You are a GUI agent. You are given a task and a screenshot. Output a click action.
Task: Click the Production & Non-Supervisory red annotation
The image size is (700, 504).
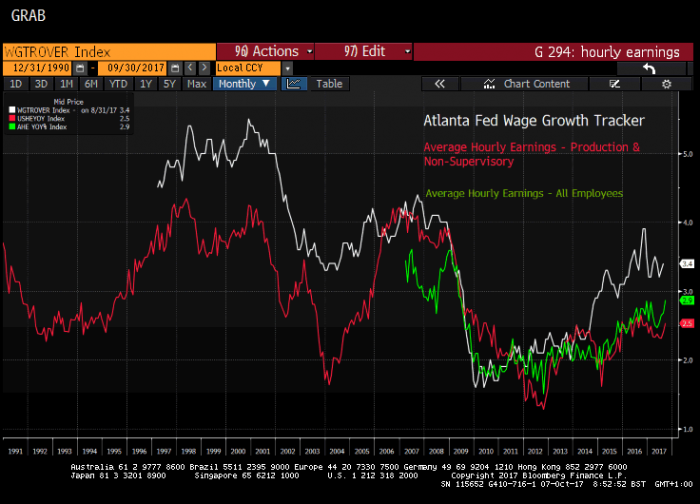[531, 154]
